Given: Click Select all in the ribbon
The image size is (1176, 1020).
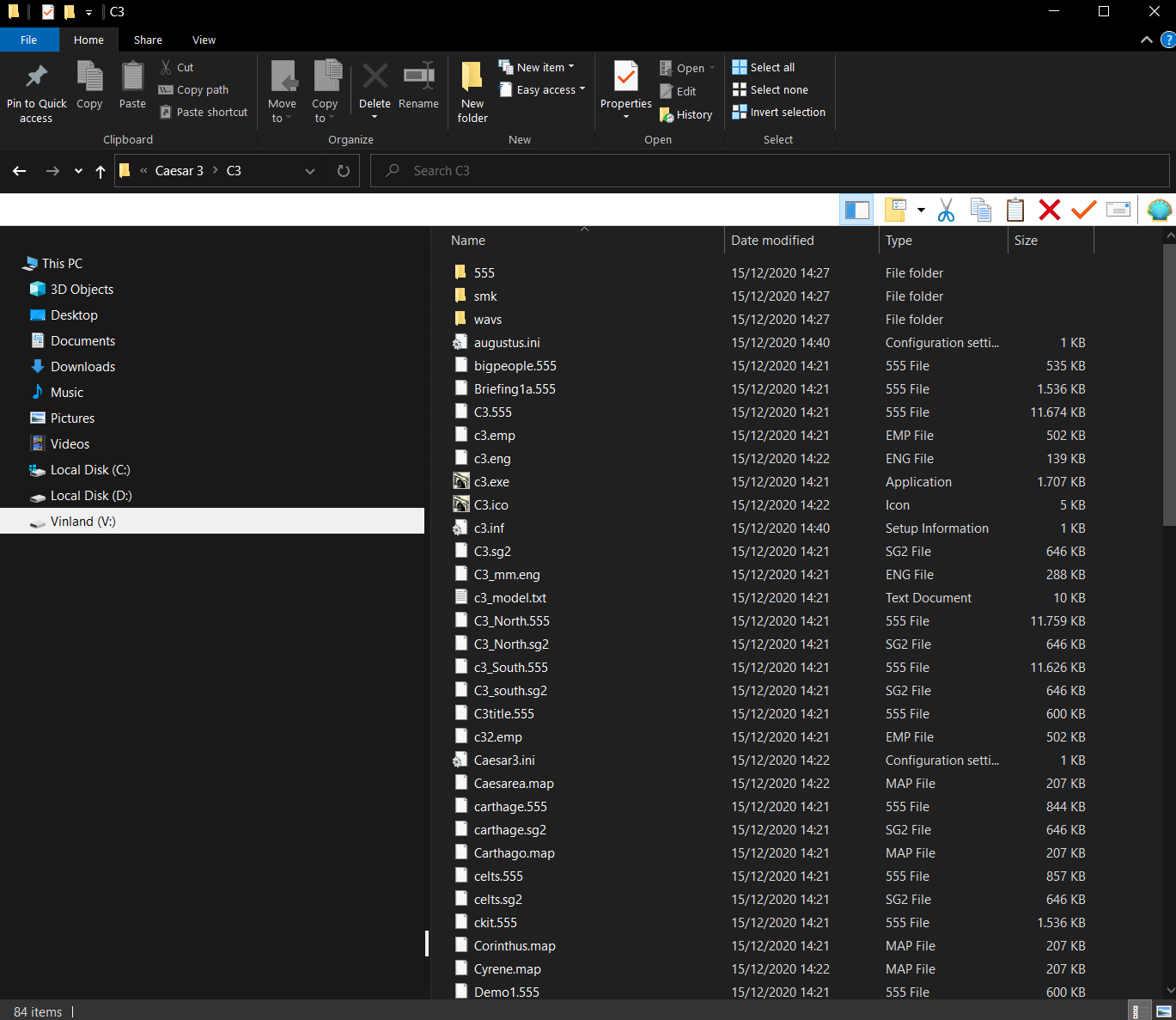Looking at the screenshot, I should pyautogui.click(x=764, y=67).
